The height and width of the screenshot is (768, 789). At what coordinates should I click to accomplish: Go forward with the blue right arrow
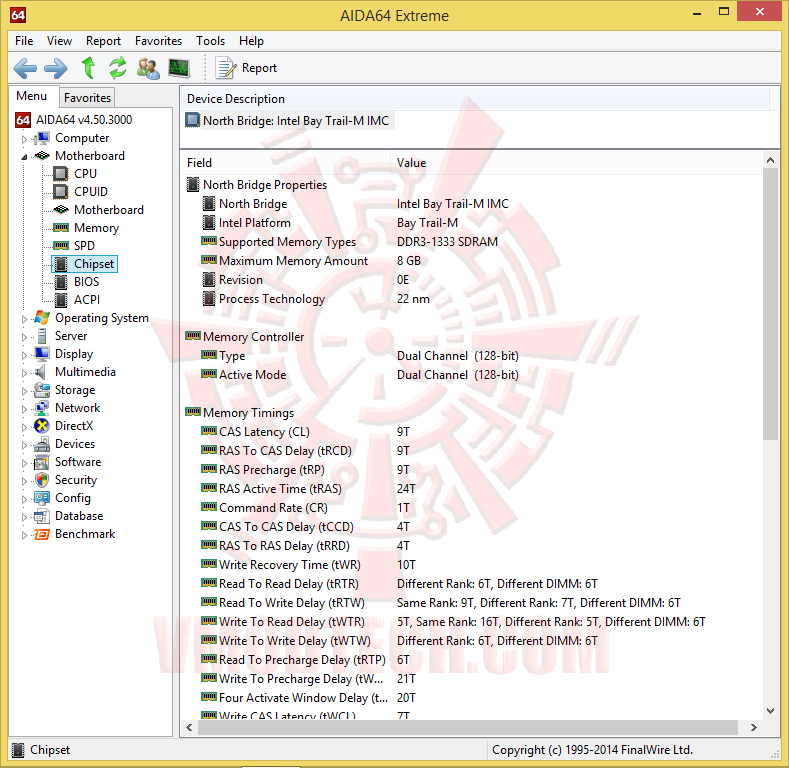(x=56, y=68)
